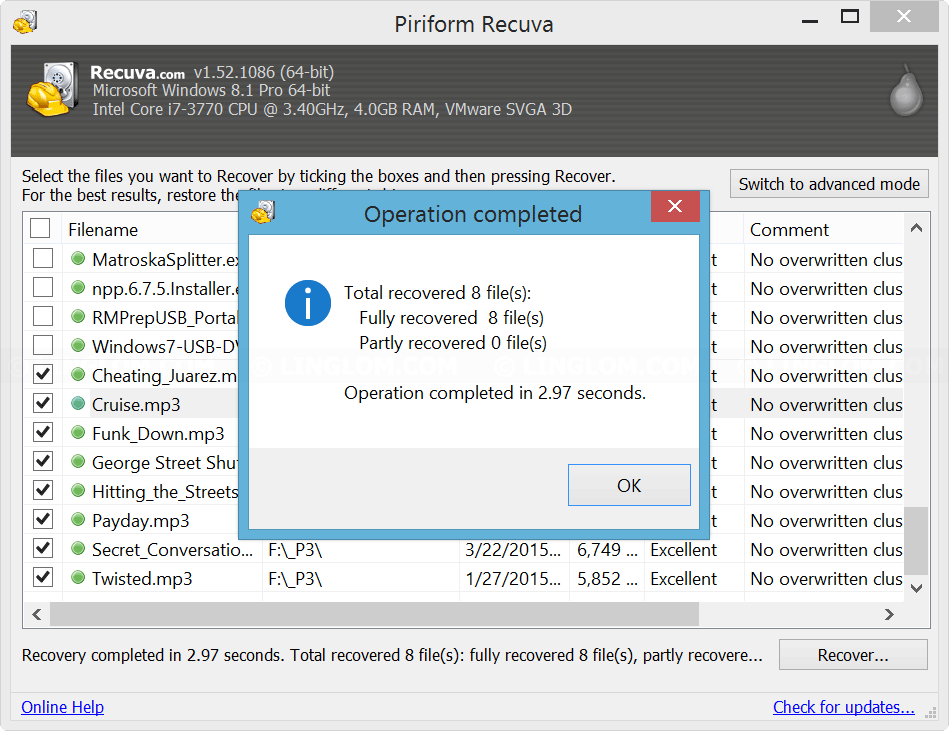Image resolution: width=949 pixels, height=731 pixels.
Task: Click the 6,749 size cell for Secret_Conversation
Action: pyautogui.click(x=607, y=550)
